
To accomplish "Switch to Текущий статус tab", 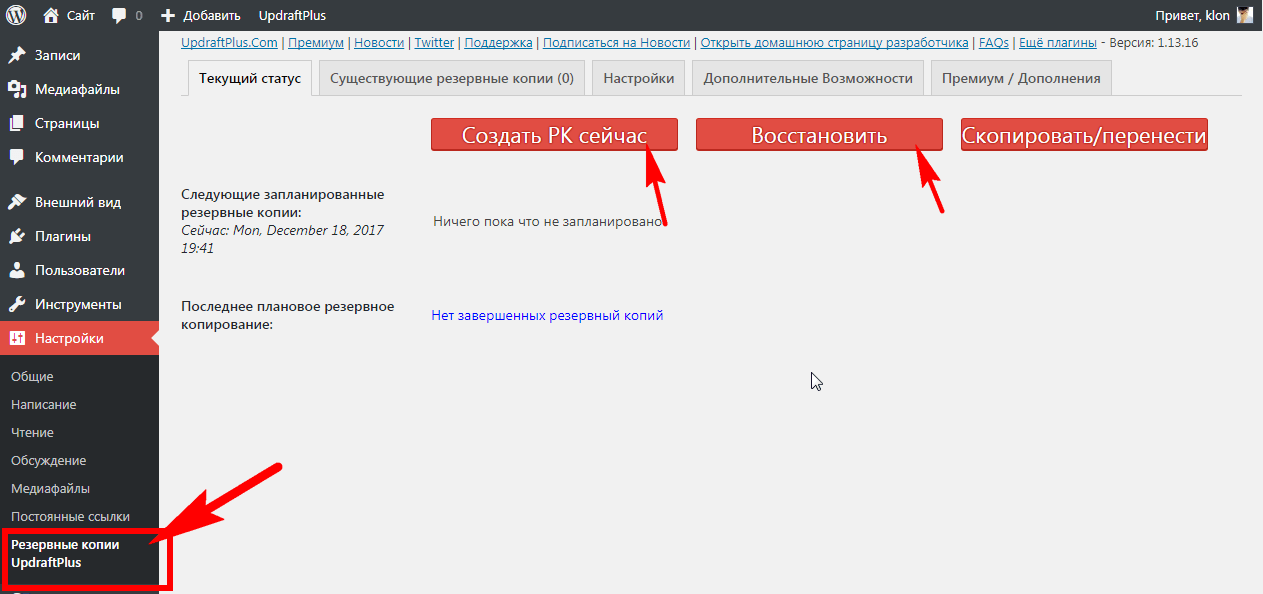I will (250, 78).
